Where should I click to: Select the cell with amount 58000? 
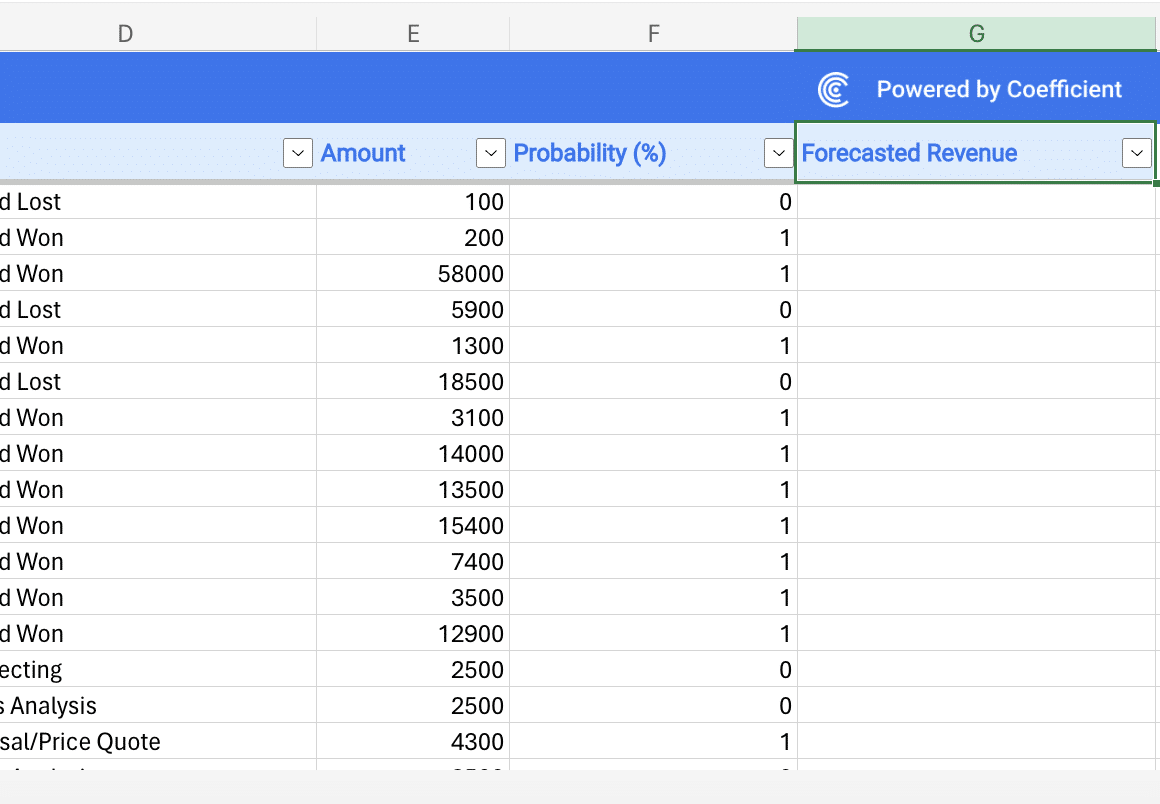click(413, 274)
